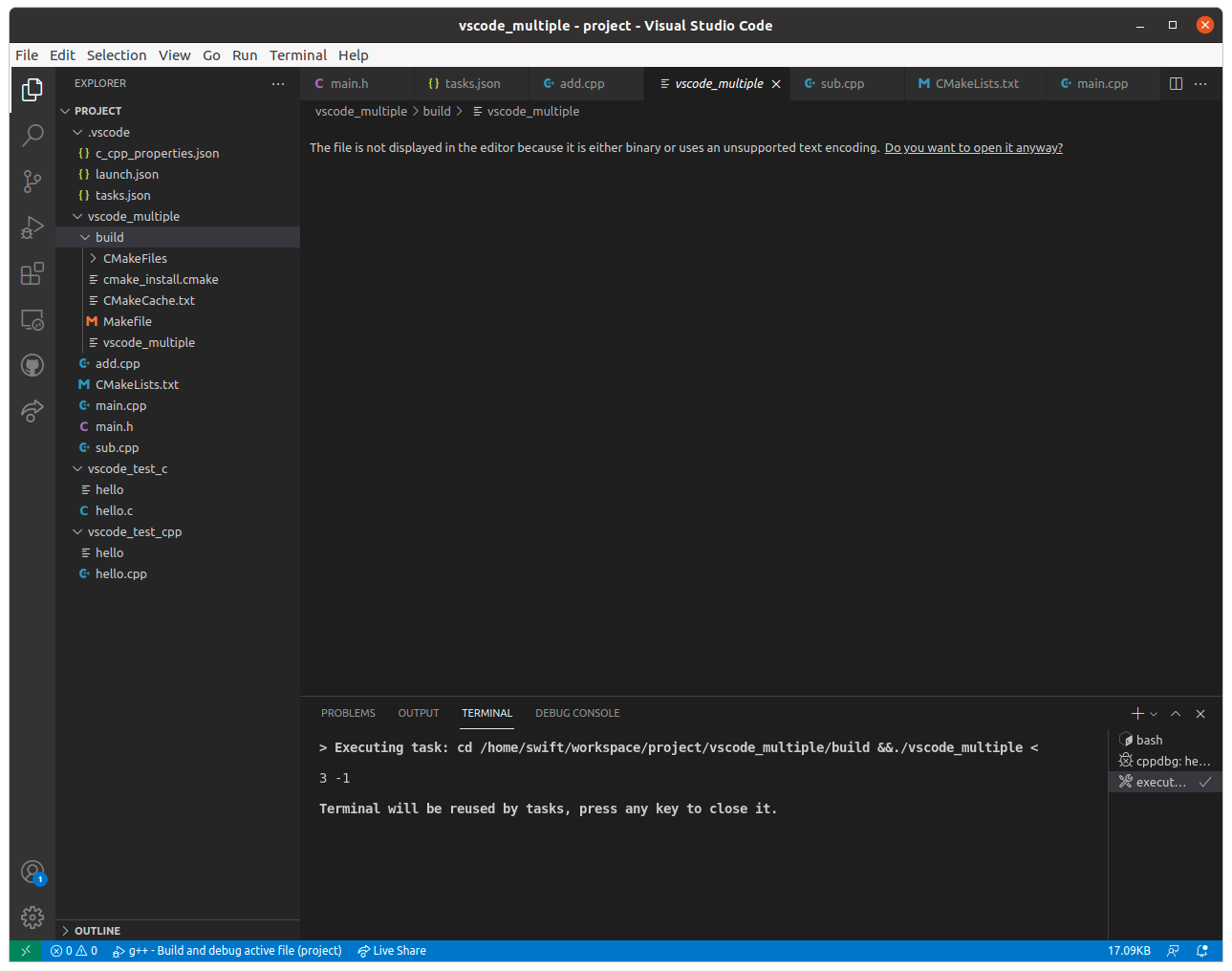This screenshot has height=971, width=1232.
Task: Open the Run menu
Action: [x=245, y=55]
